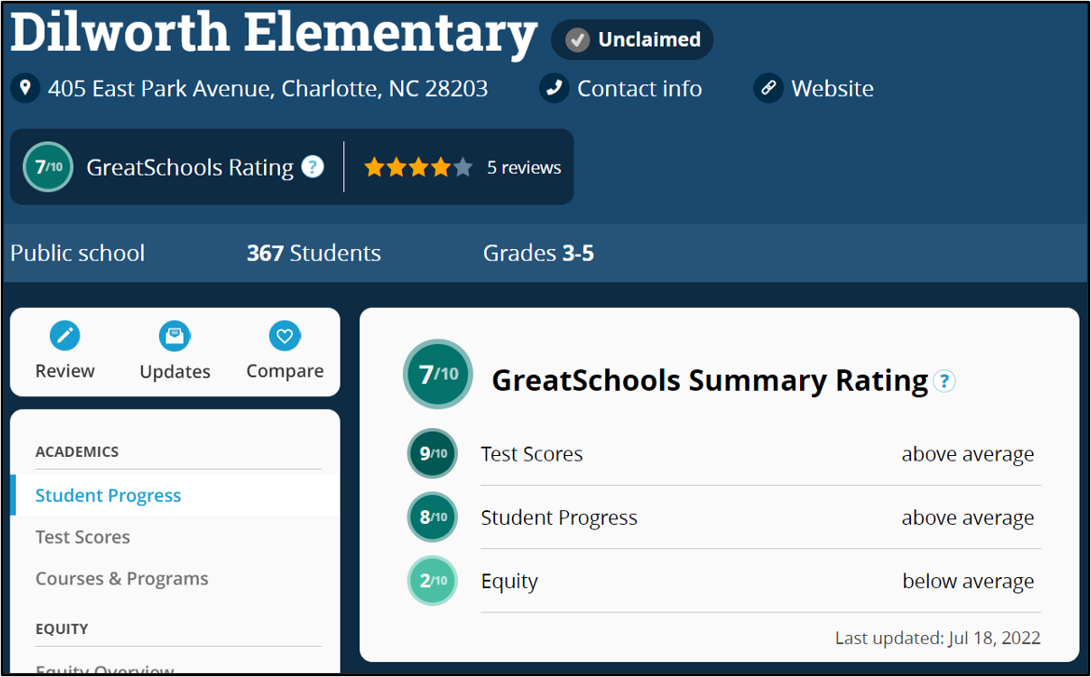Click the Unclaimed checkmark badge icon
1091x677 pixels.
[577, 40]
